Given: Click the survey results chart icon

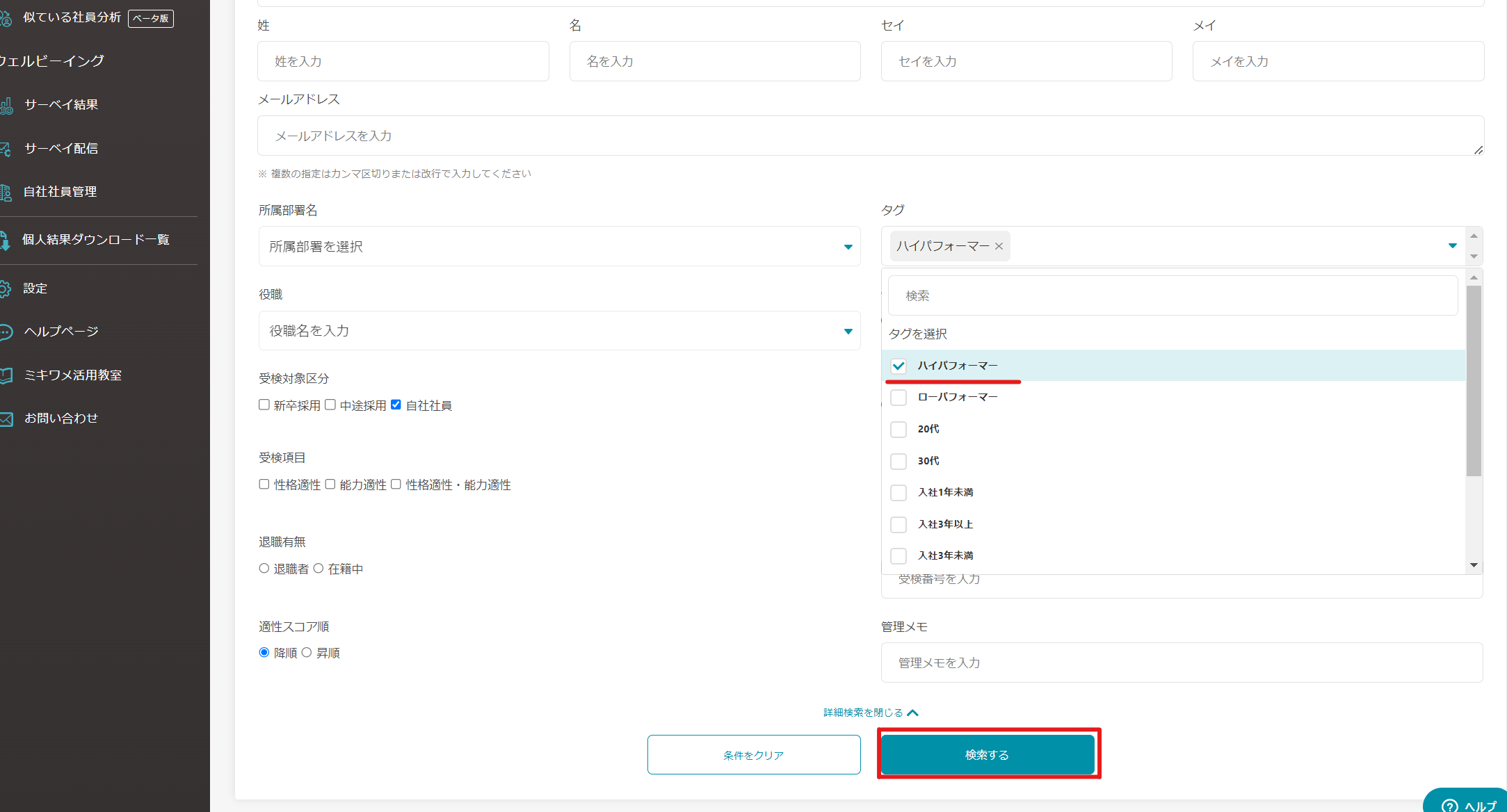Looking at the screenshot, I should click(6, 105).
